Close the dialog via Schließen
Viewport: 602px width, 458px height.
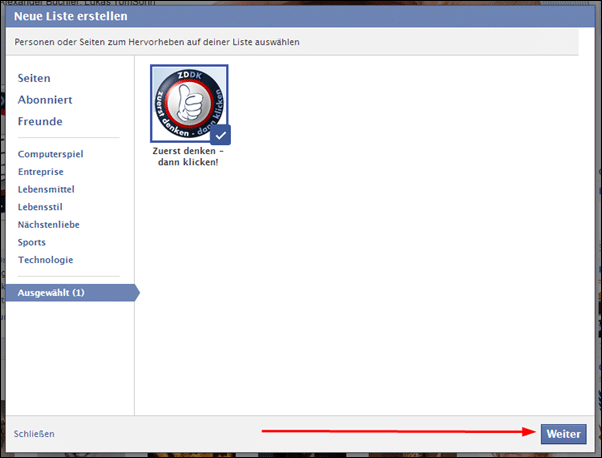(34, 434)
